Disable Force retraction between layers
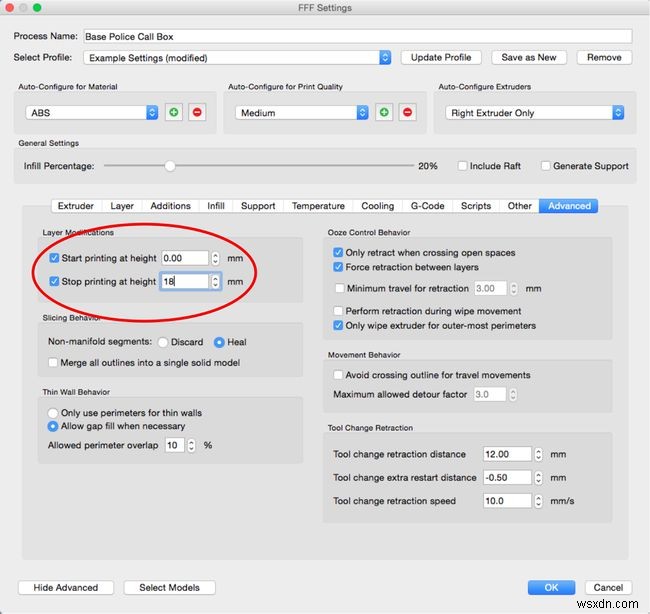Image resolution: width=650 pixels, height=614 pixels. click(x=338, y=267)
